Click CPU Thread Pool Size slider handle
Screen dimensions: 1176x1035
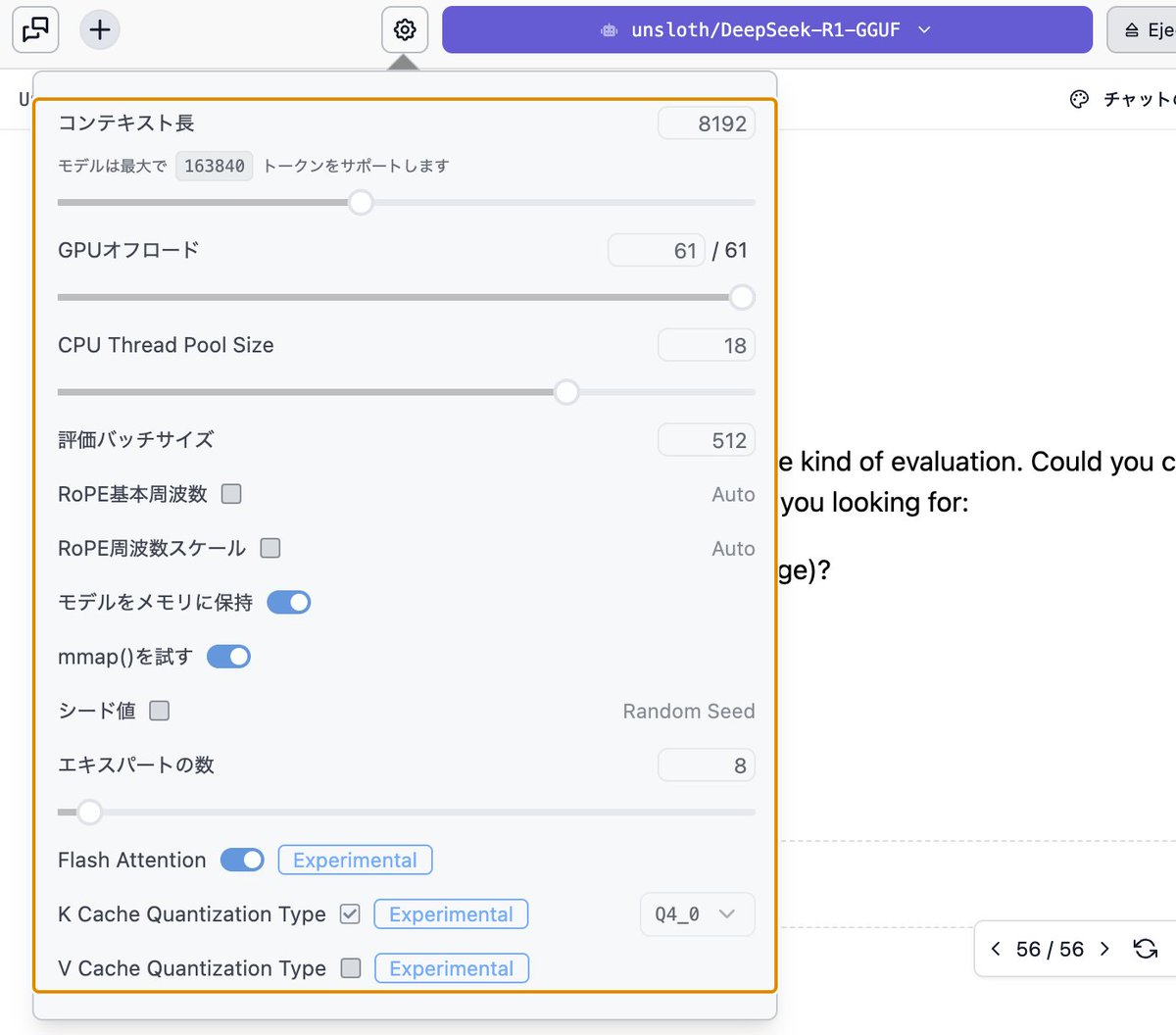[x=566, y=392]
